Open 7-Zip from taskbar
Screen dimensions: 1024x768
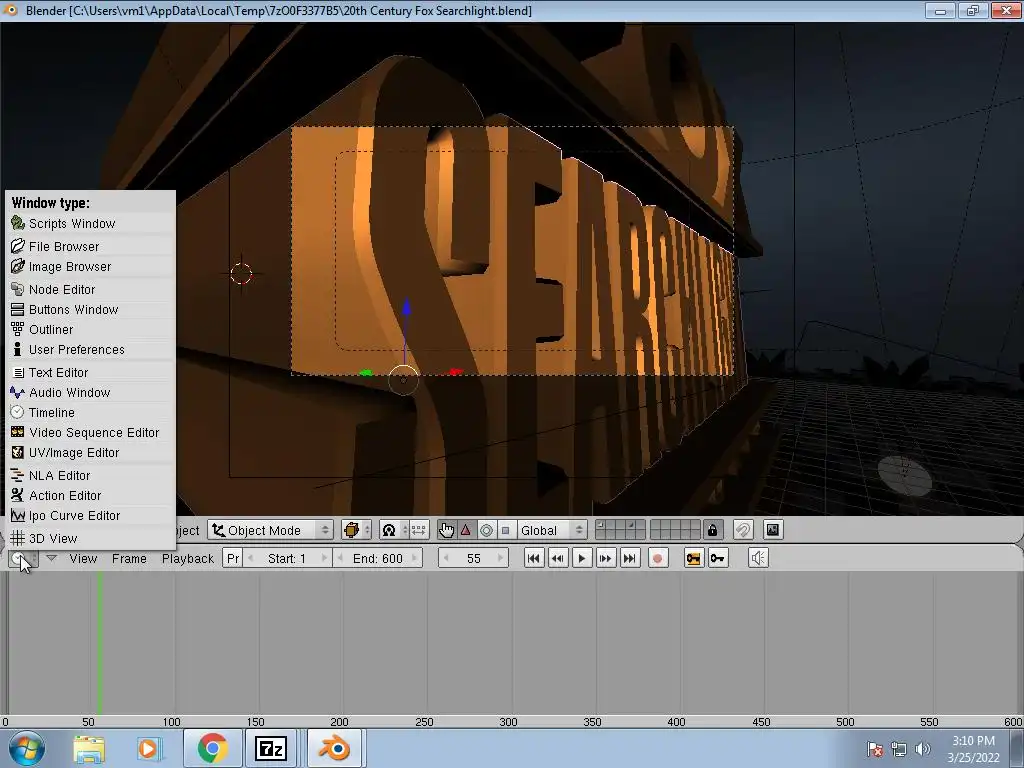[271, 748]
